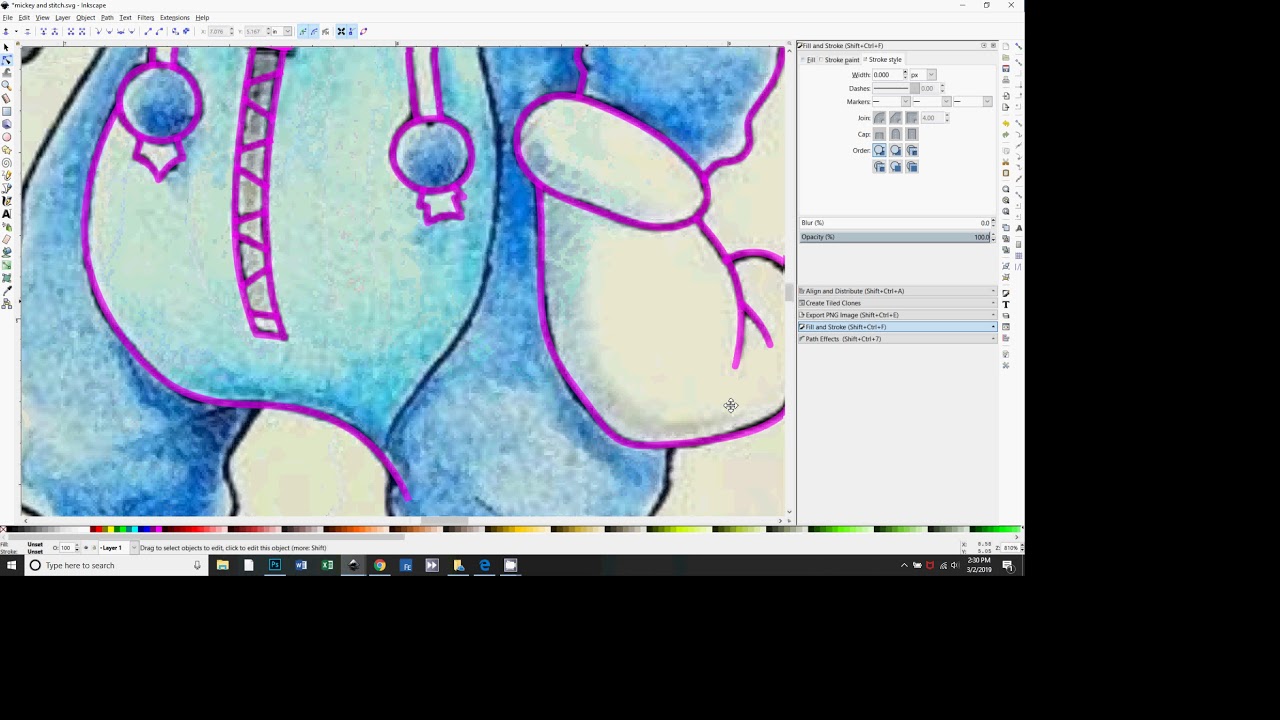Choose first paint Order option
1280x720 pixels.
[x=880, y=150]
